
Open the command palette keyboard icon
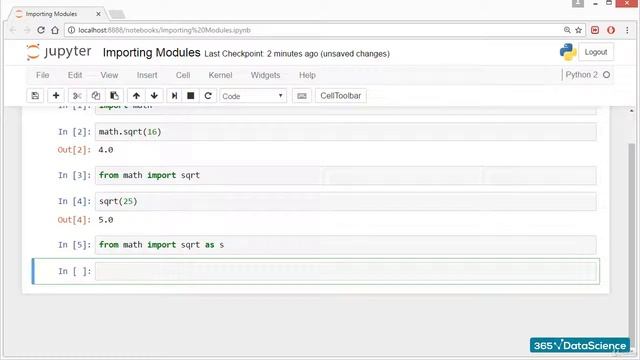[x=302, y=96]
